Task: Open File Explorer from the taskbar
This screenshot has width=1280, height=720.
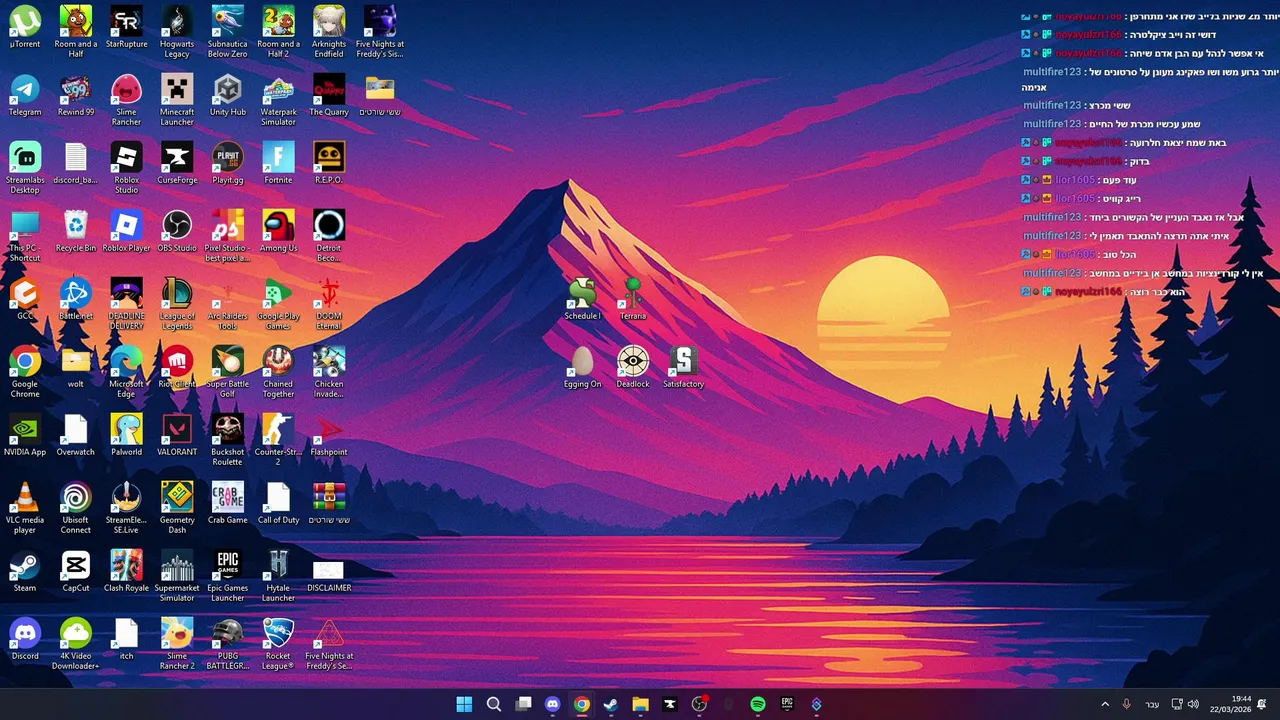Action: 640,704
